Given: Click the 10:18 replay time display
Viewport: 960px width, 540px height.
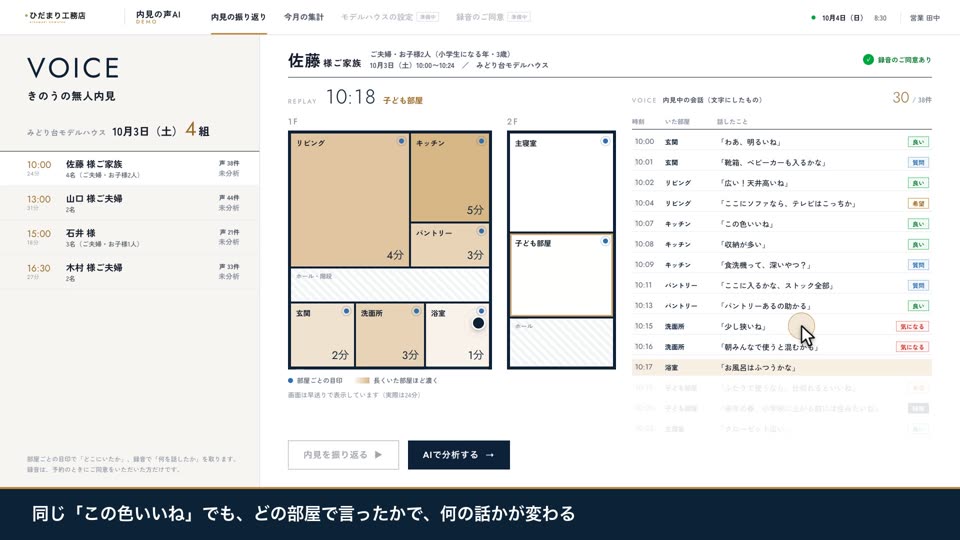Looking at the screenshot, I should [x=350, y=97].
